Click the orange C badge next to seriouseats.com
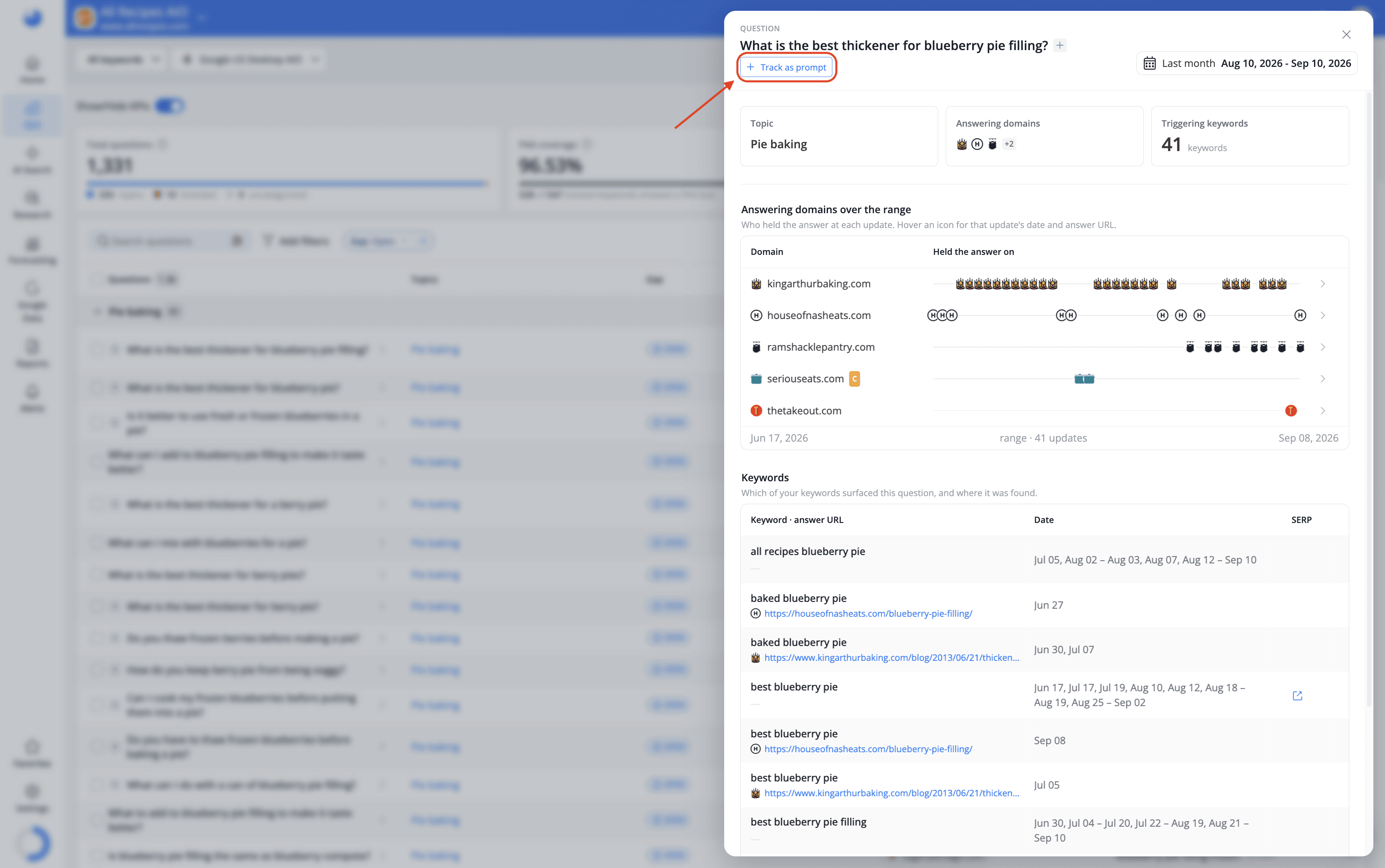This screenshot has width=1385, height=868. pos(854,378)
